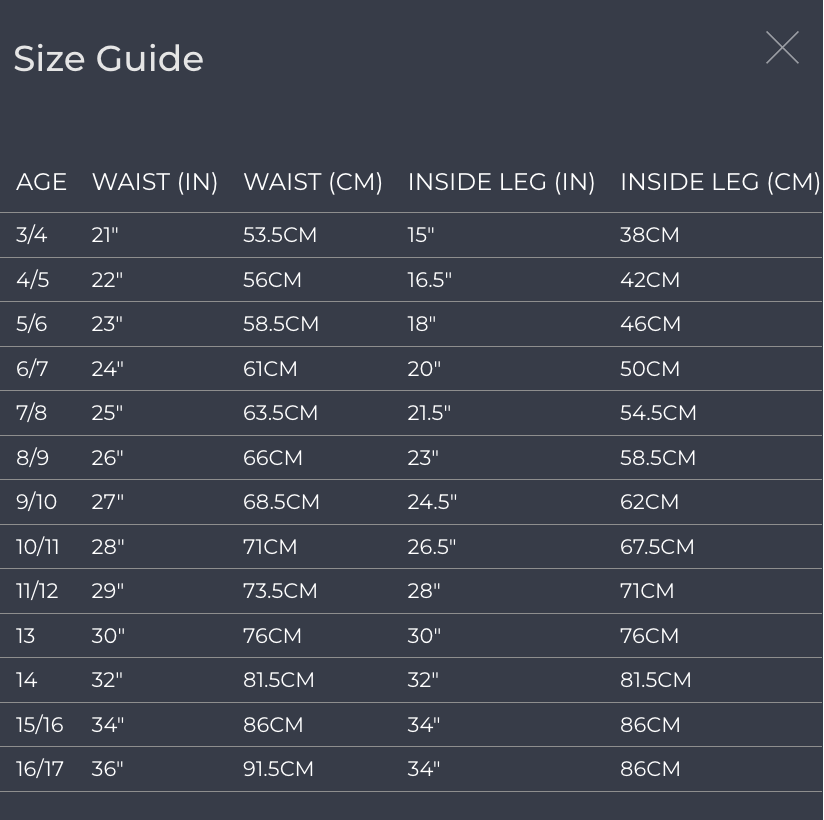This screenshot has height=820, width=824.
Task: Click the 54.5CM inside leg cell
Action: 658,413
